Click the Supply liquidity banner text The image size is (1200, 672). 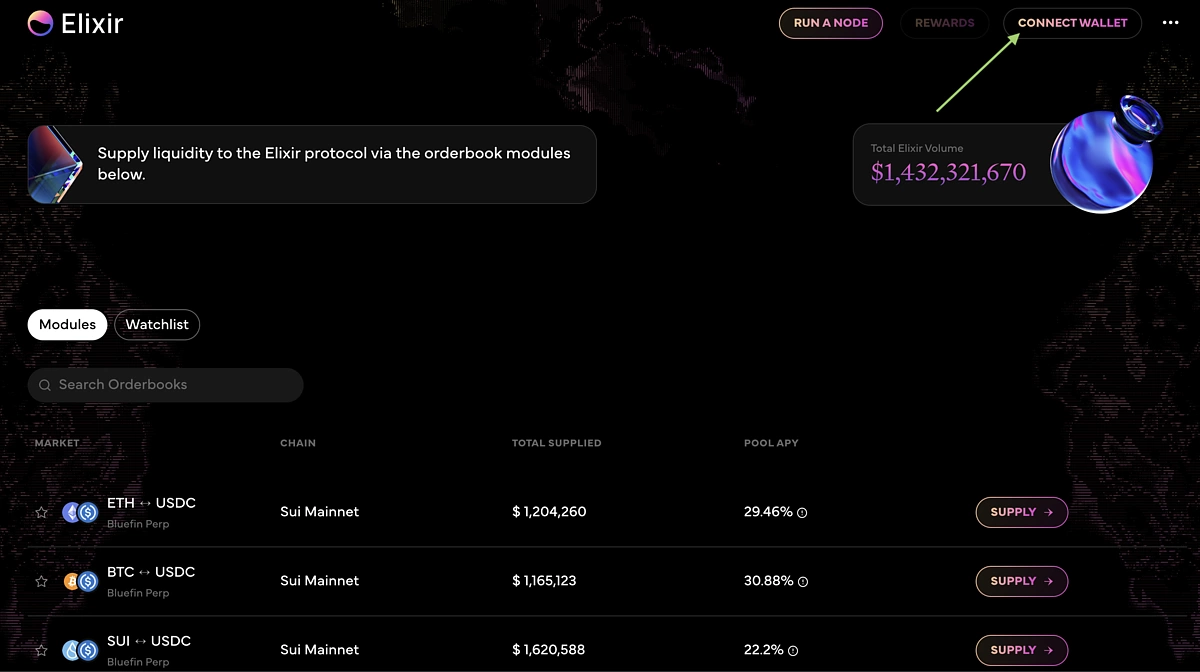point(334,164)
